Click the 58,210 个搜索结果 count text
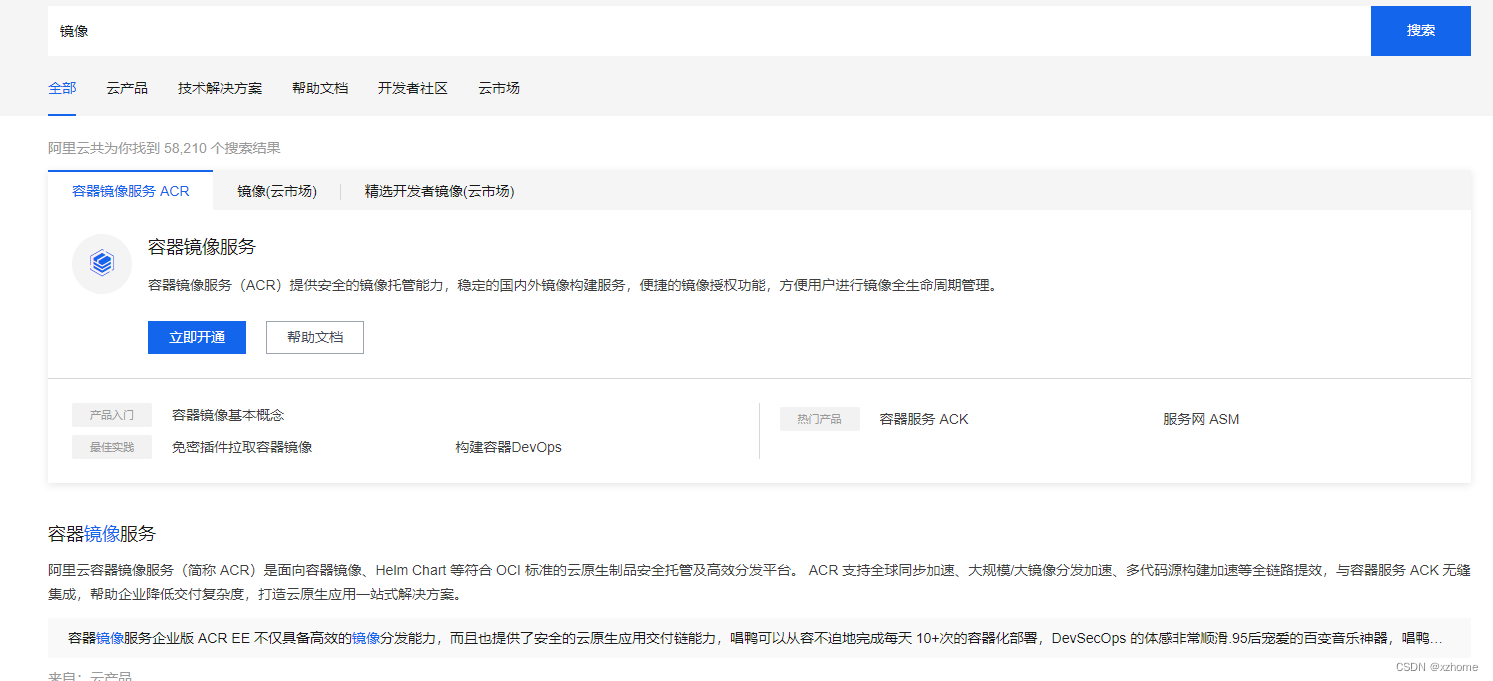Viewport: 1493px width, 681px height. pos(222,148)
